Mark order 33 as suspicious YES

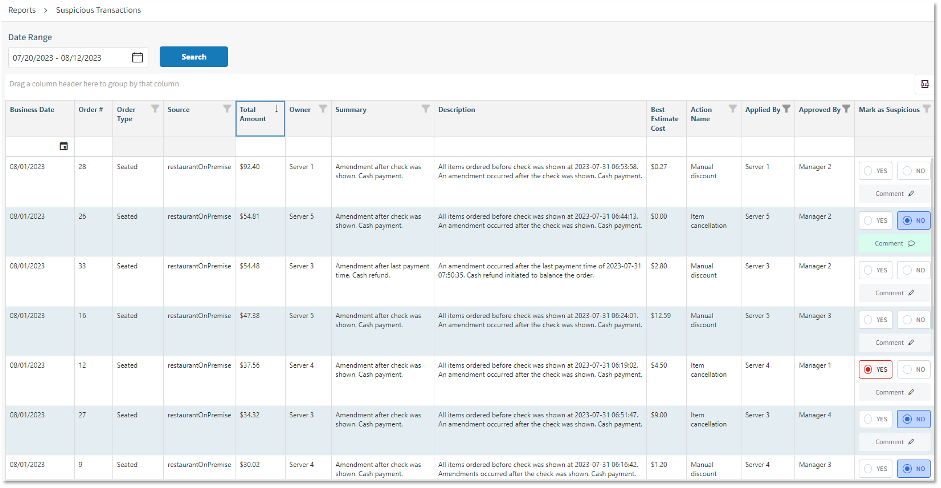(876, 270)
